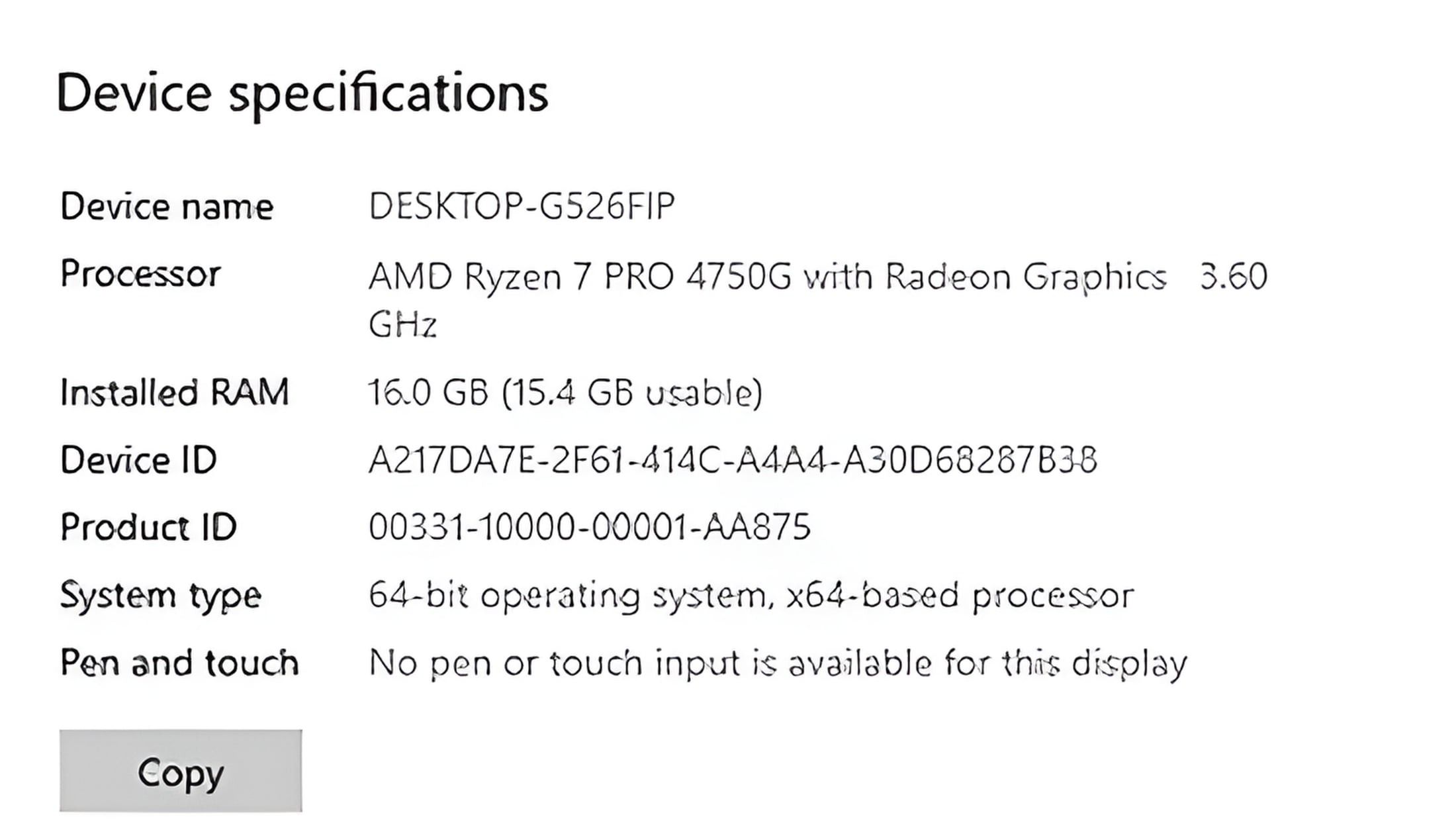Select the Device ID value starting A217DA7E
Viewport: 1456px width, 840px height.
pyautogui.click(x=732, y=460)
